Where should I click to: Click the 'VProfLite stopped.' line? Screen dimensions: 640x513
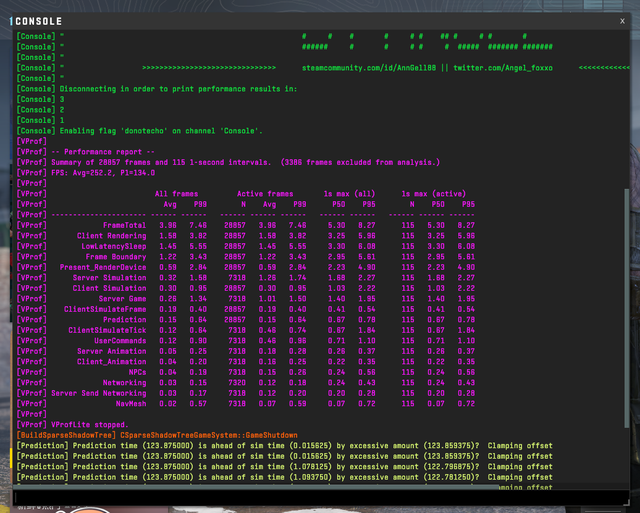click(90, 425)
